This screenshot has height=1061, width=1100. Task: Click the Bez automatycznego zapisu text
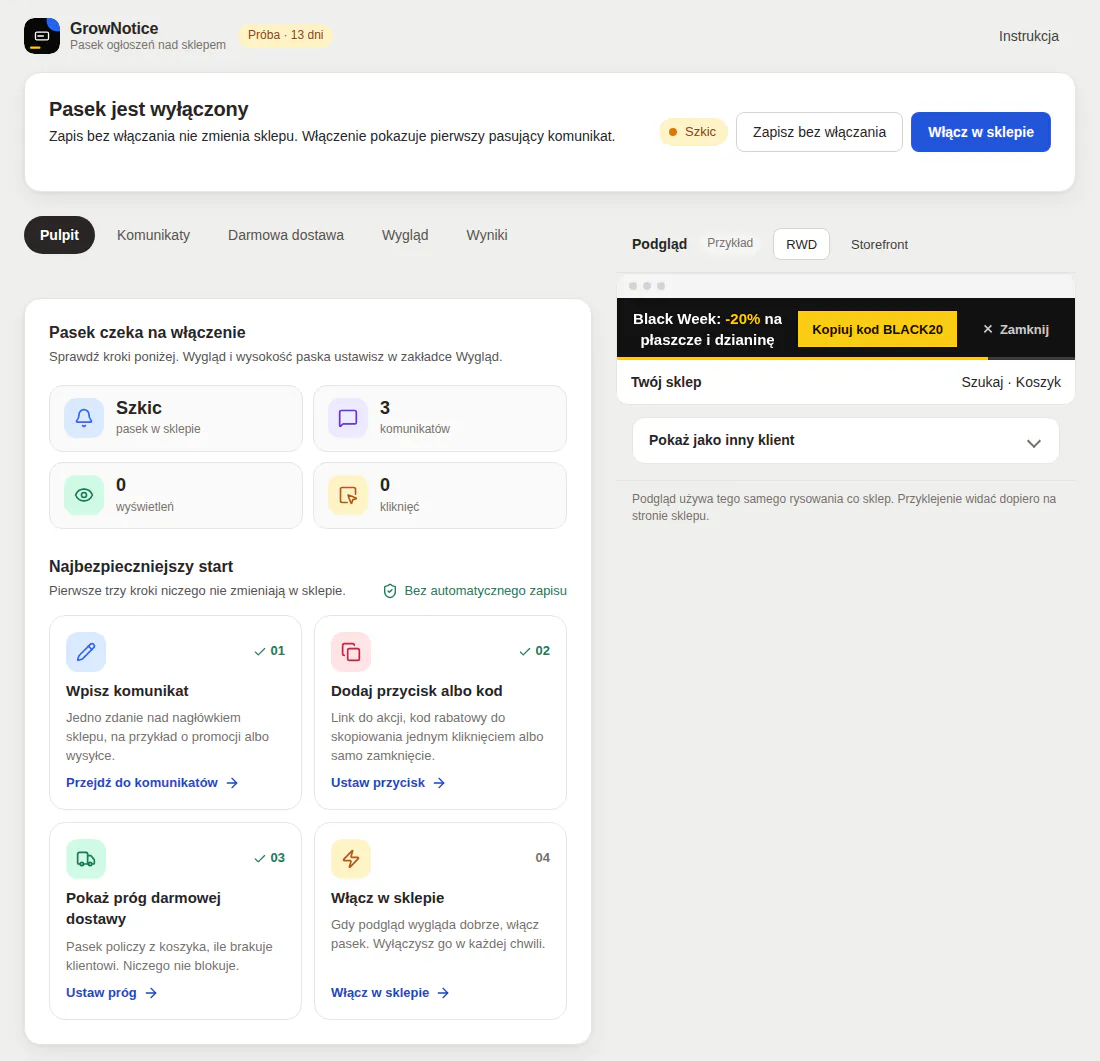(485, 591)
